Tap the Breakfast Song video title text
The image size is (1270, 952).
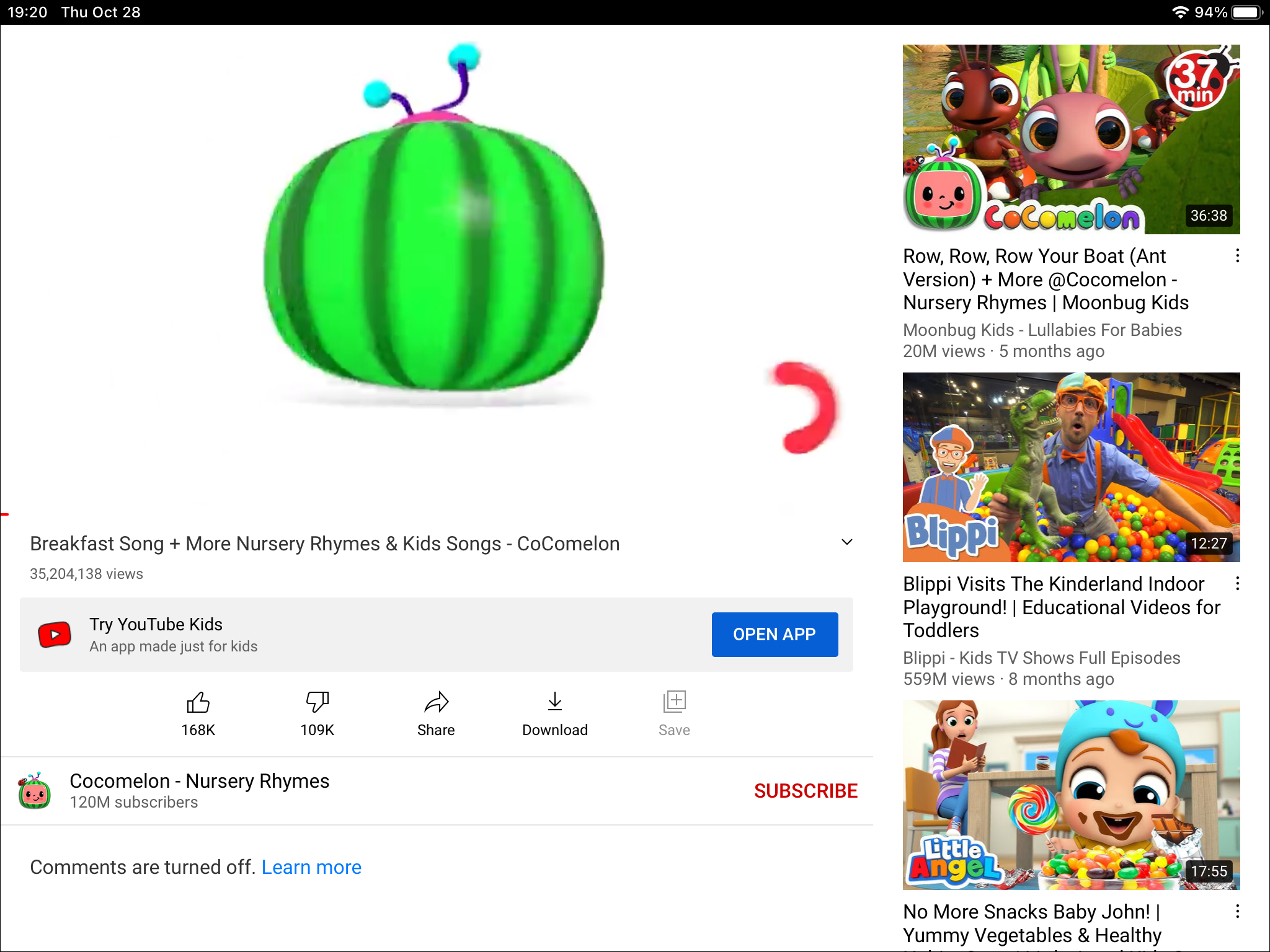(x=325, y=544)
